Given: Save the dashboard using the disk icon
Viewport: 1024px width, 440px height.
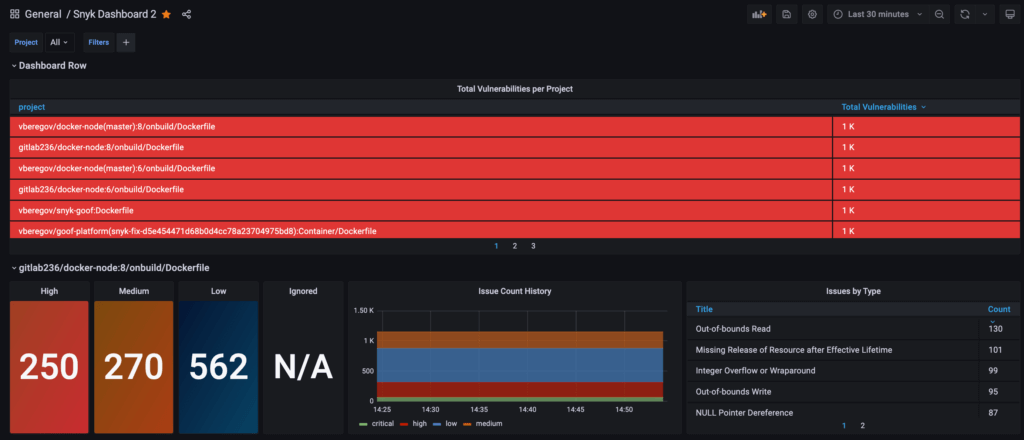Looking at the screenshot, I should point(786,14).
